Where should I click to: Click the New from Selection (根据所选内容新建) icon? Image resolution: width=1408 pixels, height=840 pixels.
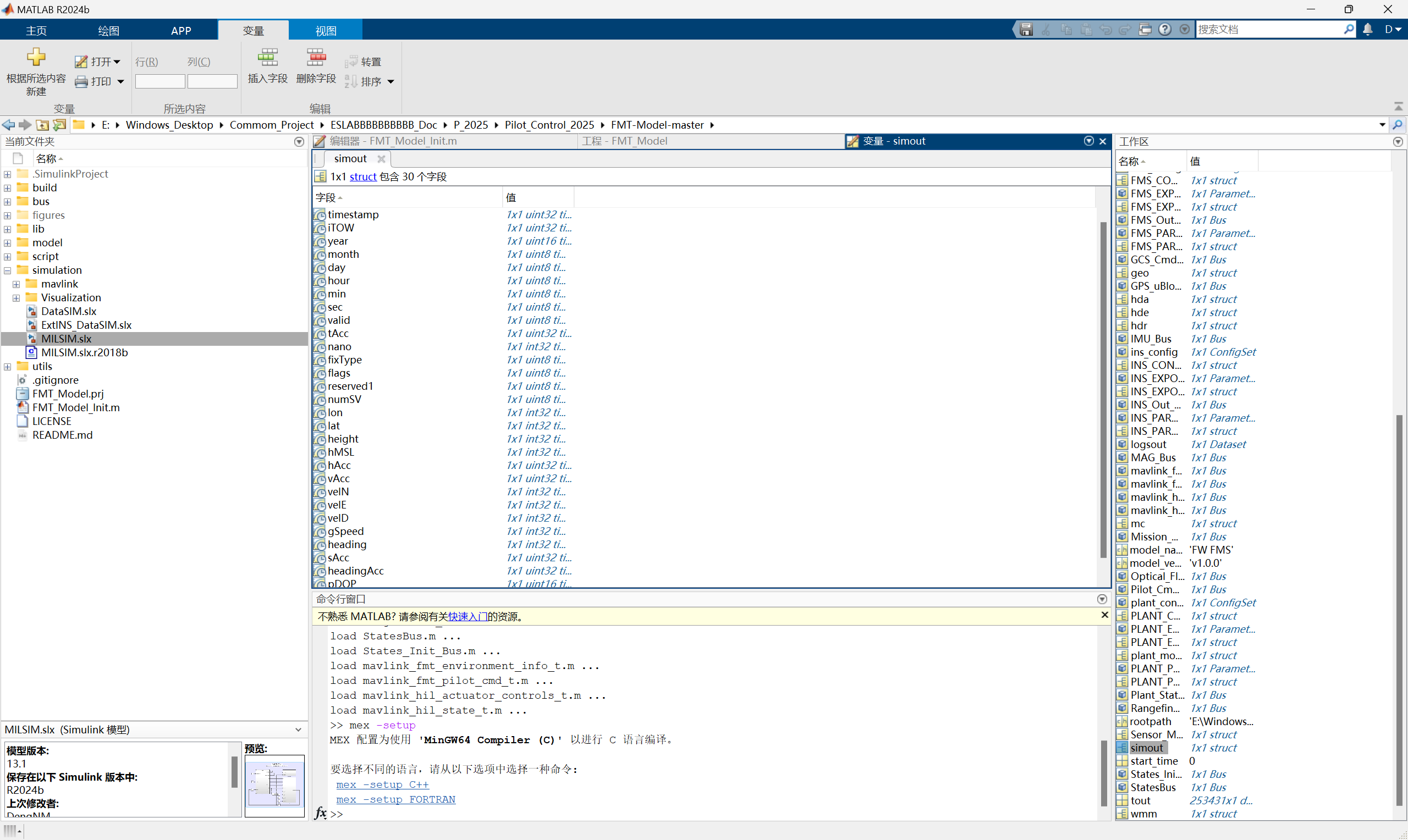pyautogui.click(x=36, y=57)
